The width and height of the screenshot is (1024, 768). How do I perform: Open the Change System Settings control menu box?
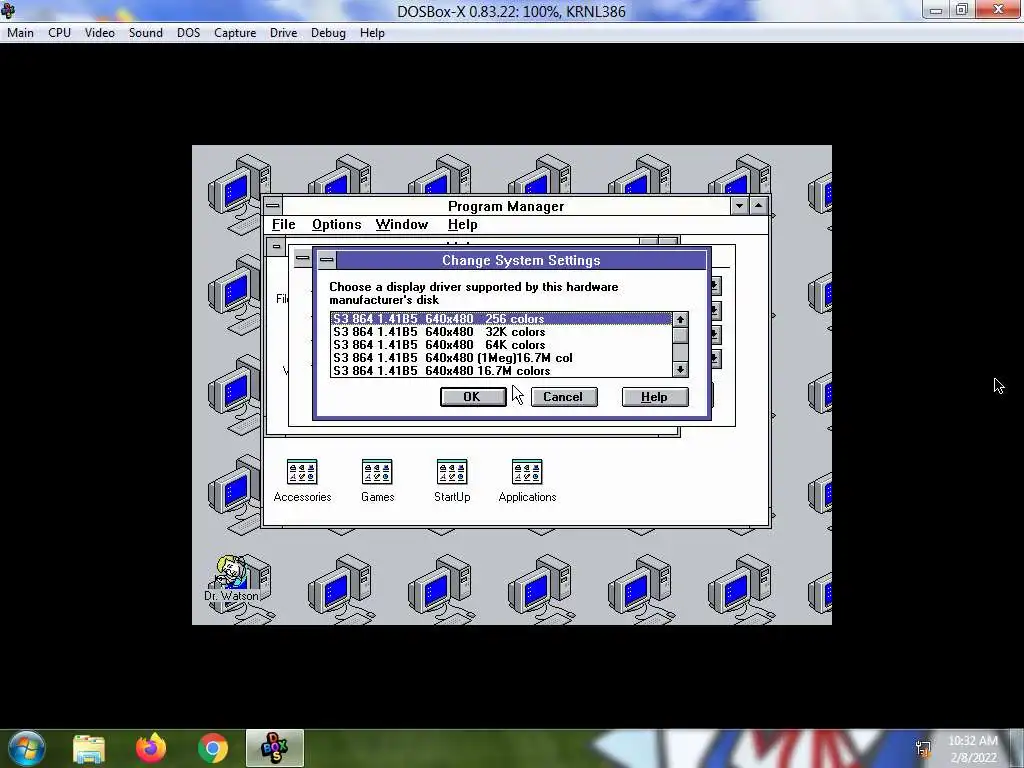327,261
